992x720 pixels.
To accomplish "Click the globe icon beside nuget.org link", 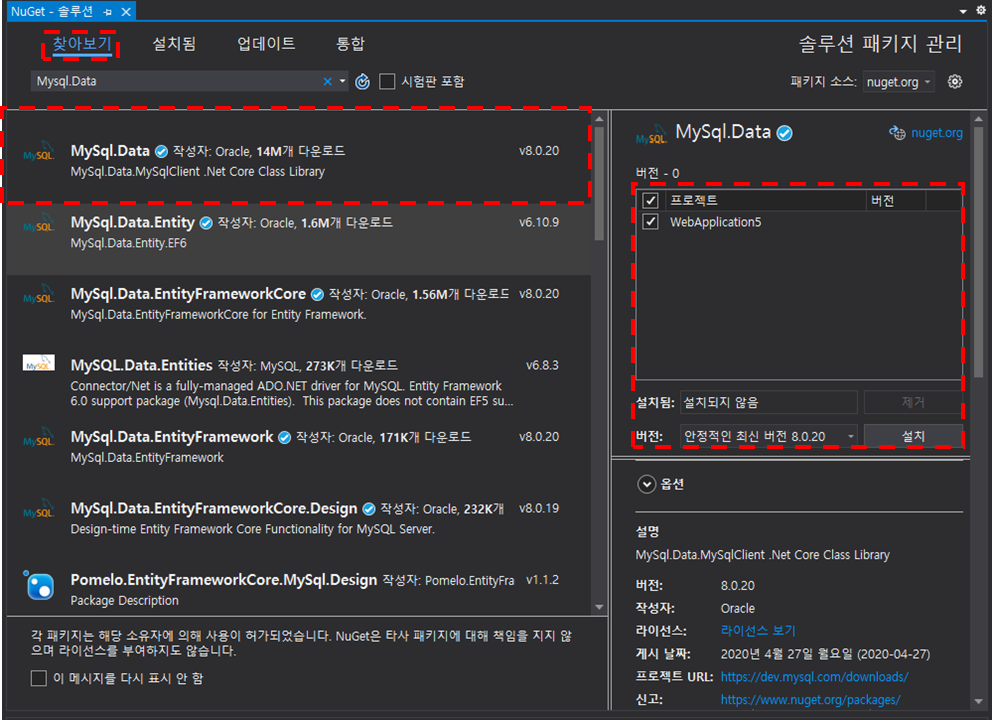I will pyautogui.click(x=897, y=133).
